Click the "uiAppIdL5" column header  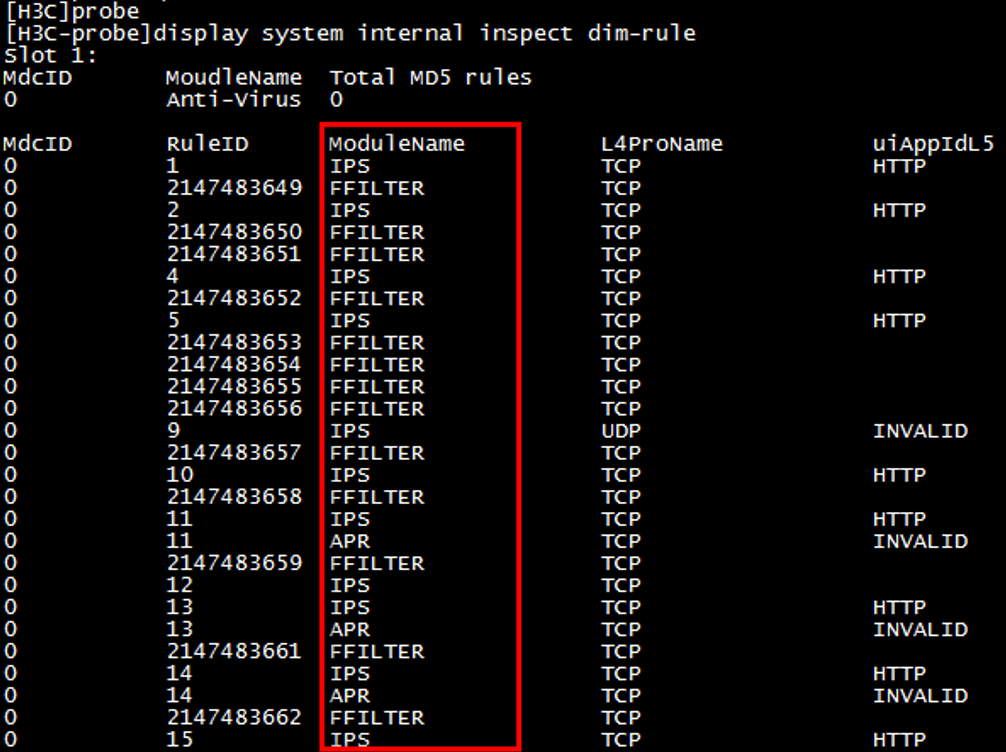pos(934,144)
